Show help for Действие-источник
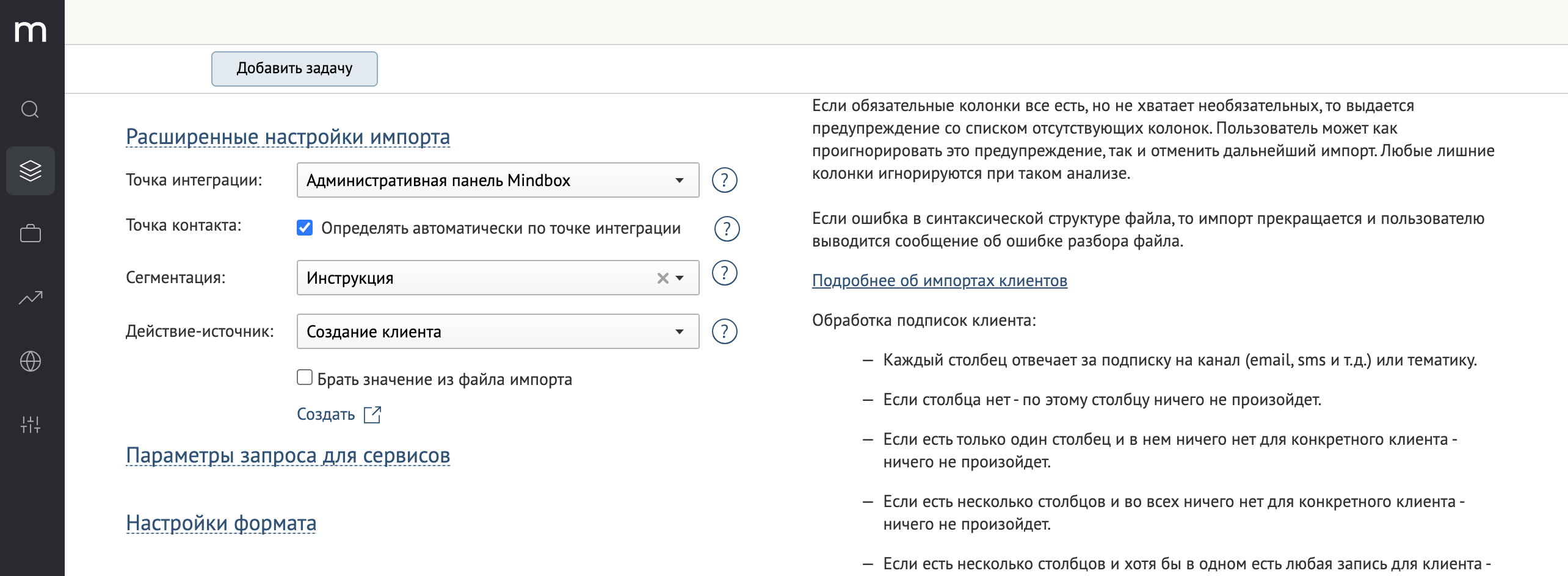1568x576 pixels. [x=725, y=331]
